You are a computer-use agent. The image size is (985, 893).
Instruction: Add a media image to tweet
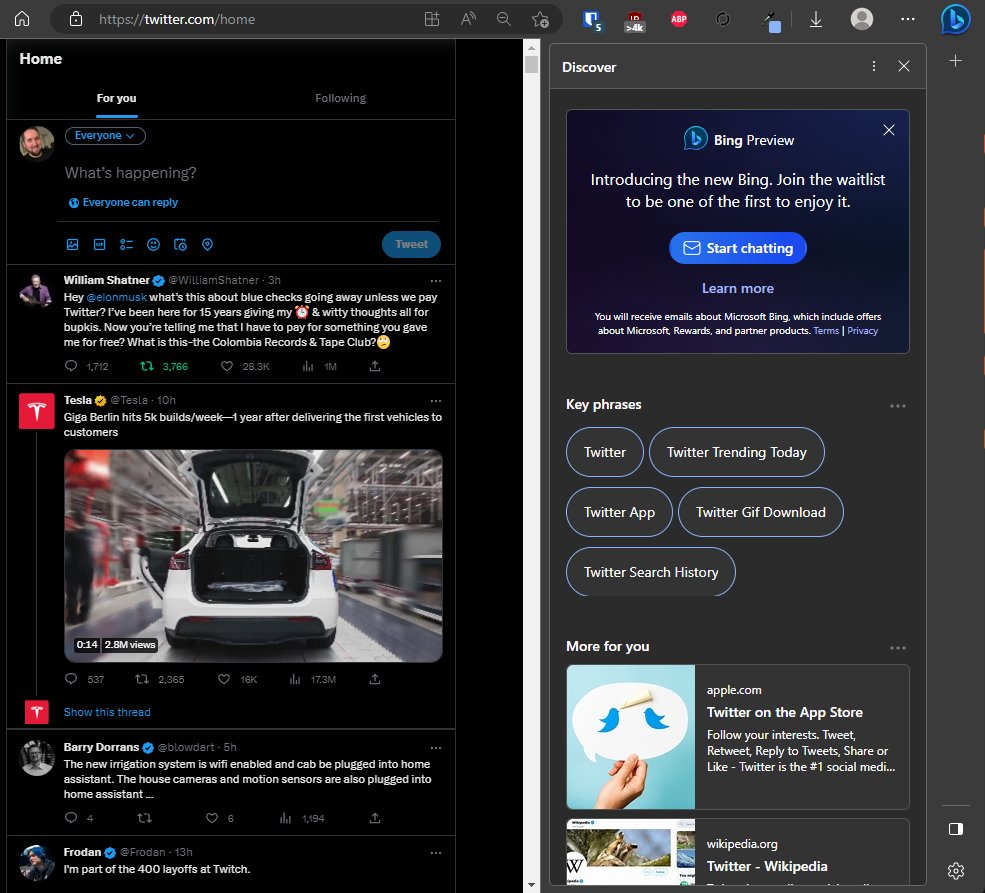coord(73,244)
